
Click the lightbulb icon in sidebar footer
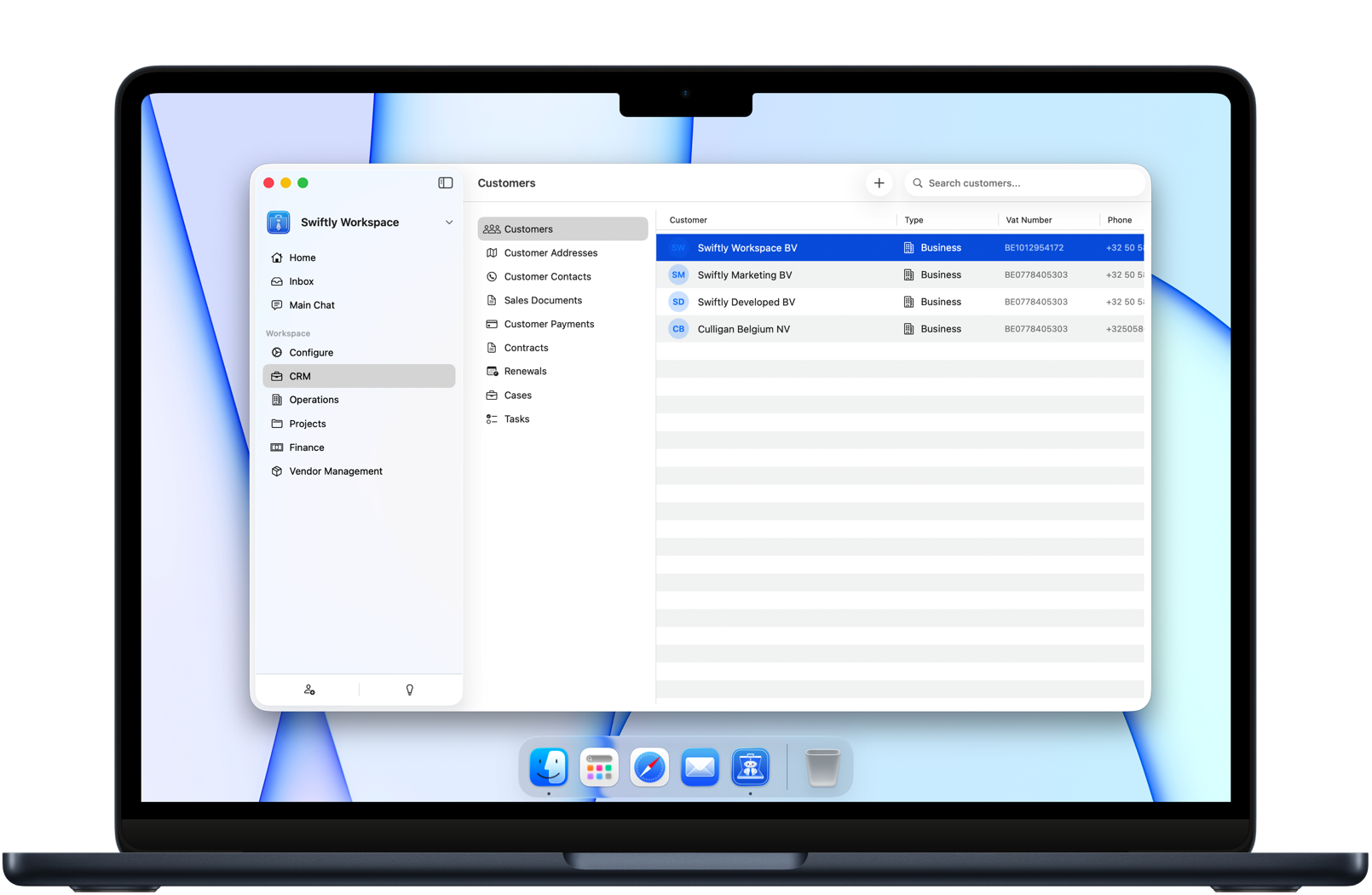tap(410, 690)
